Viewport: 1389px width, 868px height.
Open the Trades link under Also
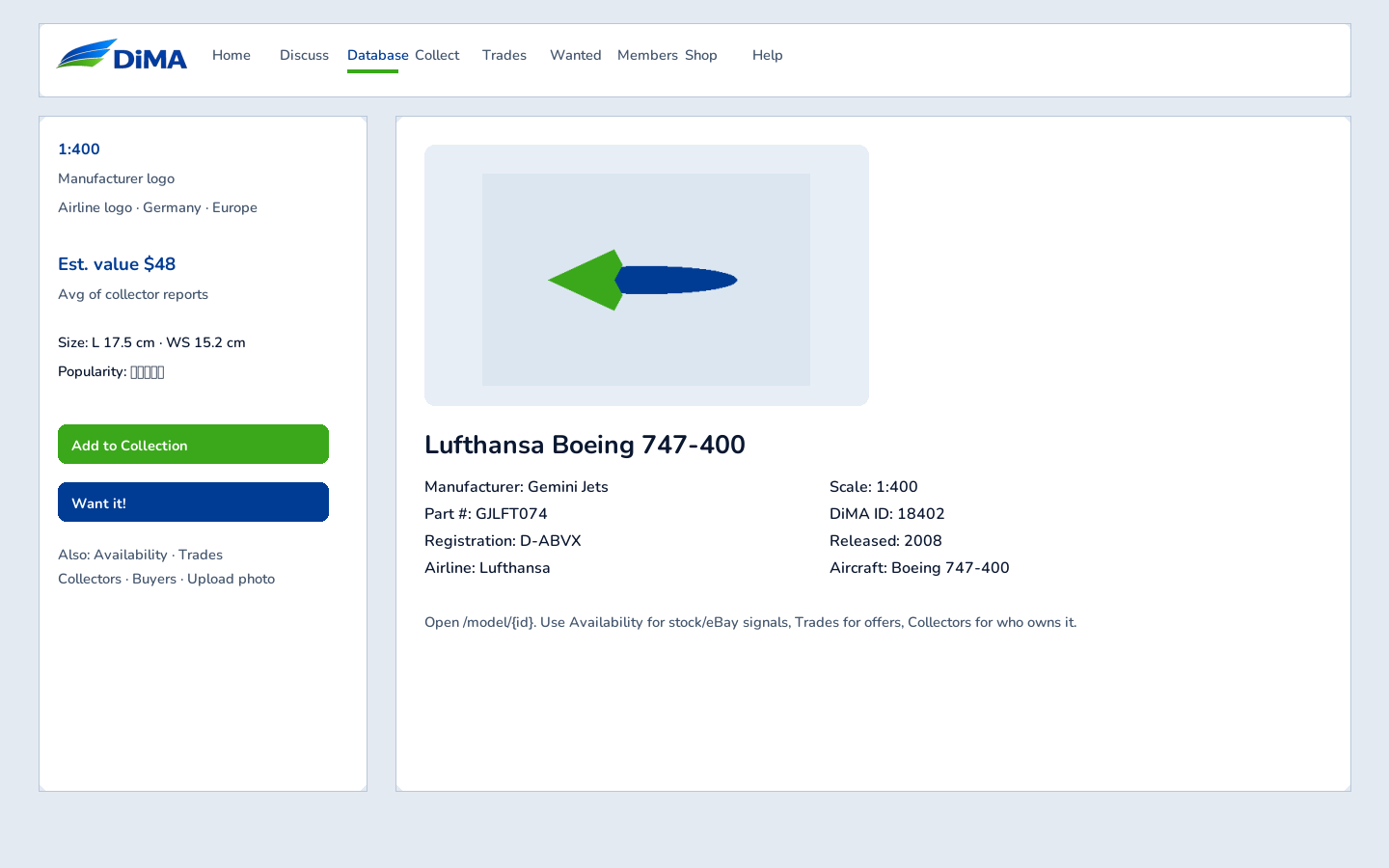point(201,555)
